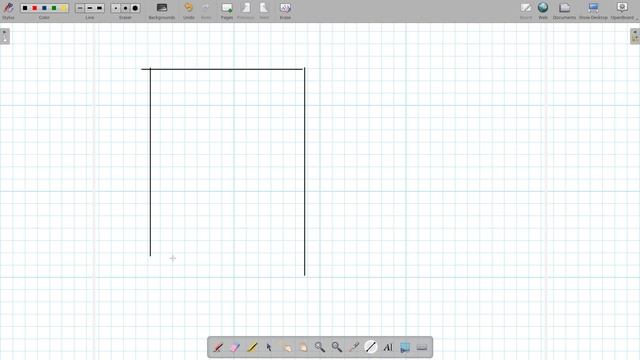
Task: Select the green pen color
Action: [x=54, y=8]
